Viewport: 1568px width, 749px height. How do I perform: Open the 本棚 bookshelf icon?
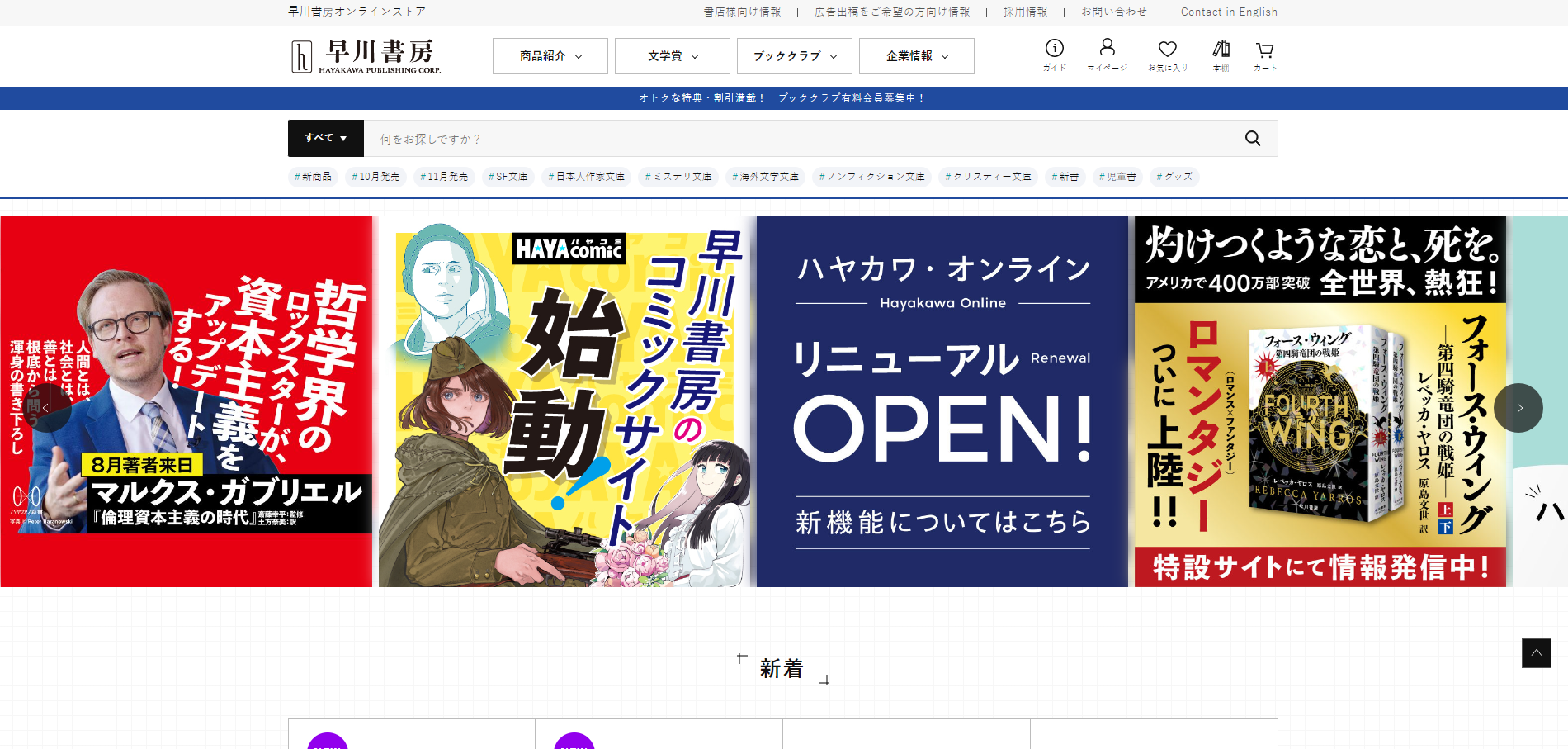pos(1221,55)
